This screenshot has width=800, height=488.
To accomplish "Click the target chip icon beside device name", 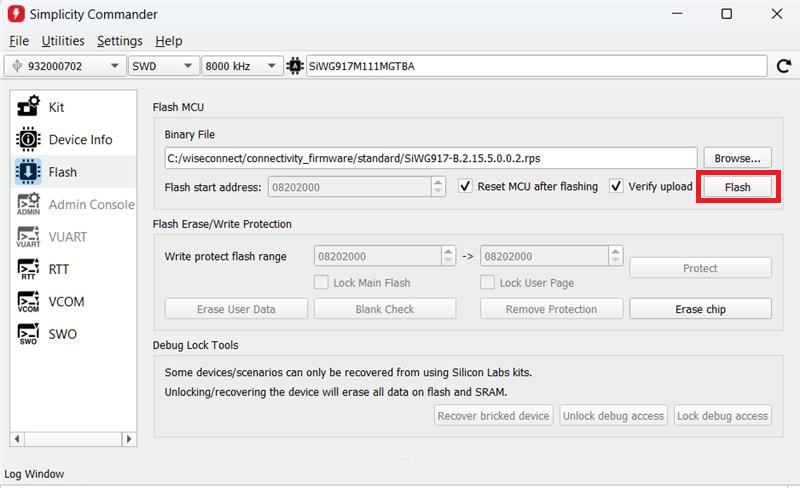I will [x=295, y=66].
